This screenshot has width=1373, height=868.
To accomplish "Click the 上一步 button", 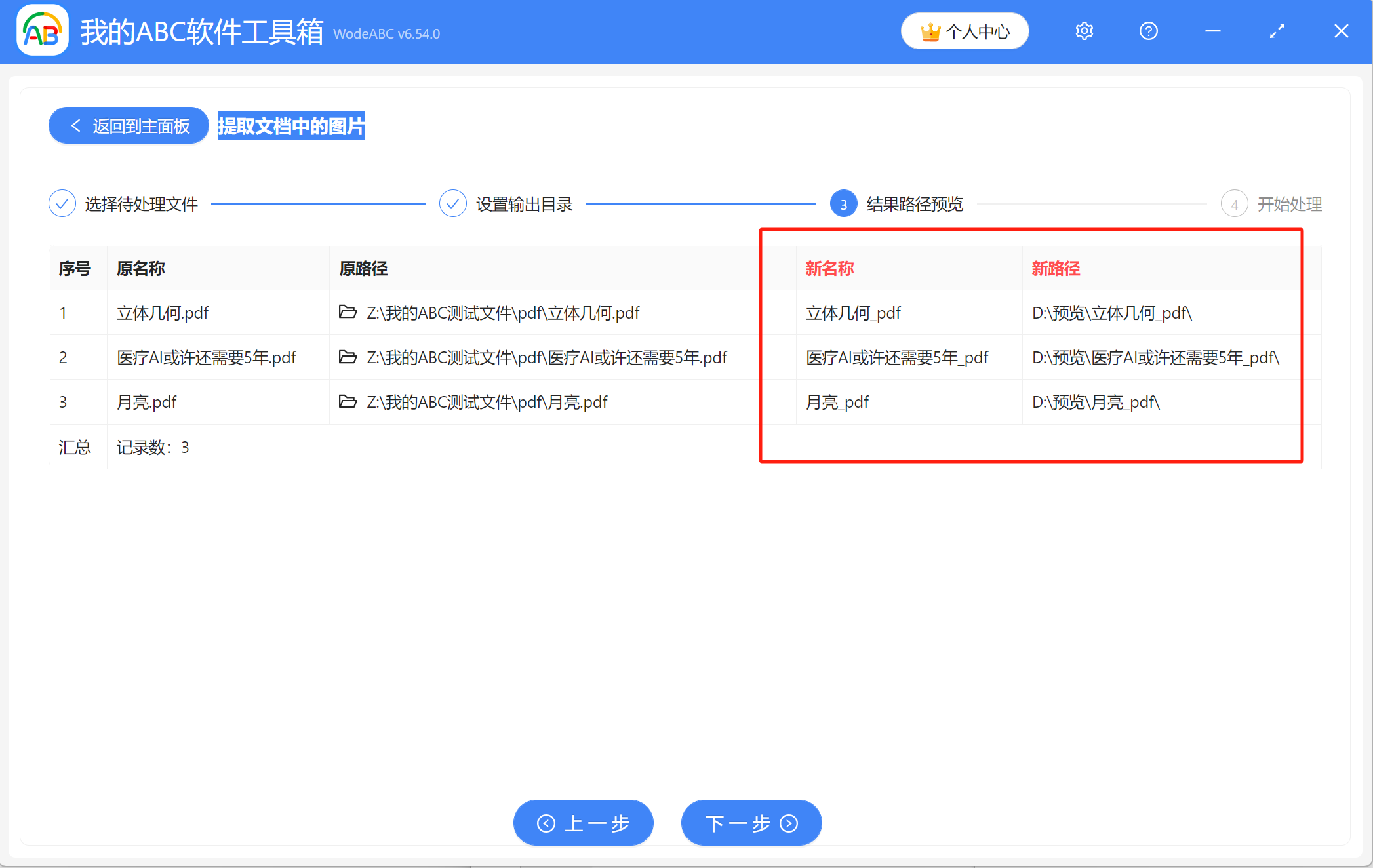I will pos(583,823).
